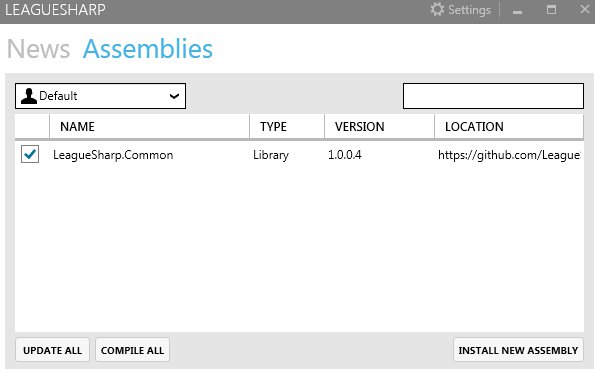Sort by the LOCATION column header
Viewport: 595px width, 369px height.
click(x=509, y=126)
